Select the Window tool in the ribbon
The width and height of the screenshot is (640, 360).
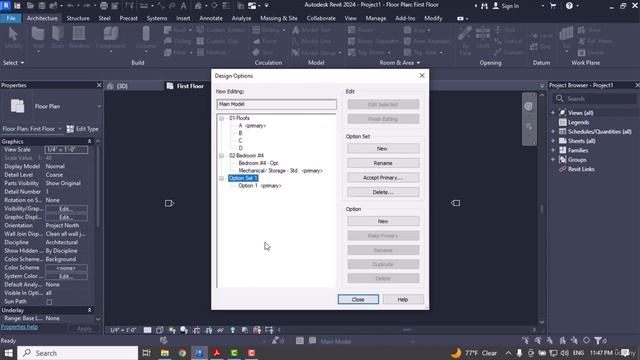pos(79,38)
